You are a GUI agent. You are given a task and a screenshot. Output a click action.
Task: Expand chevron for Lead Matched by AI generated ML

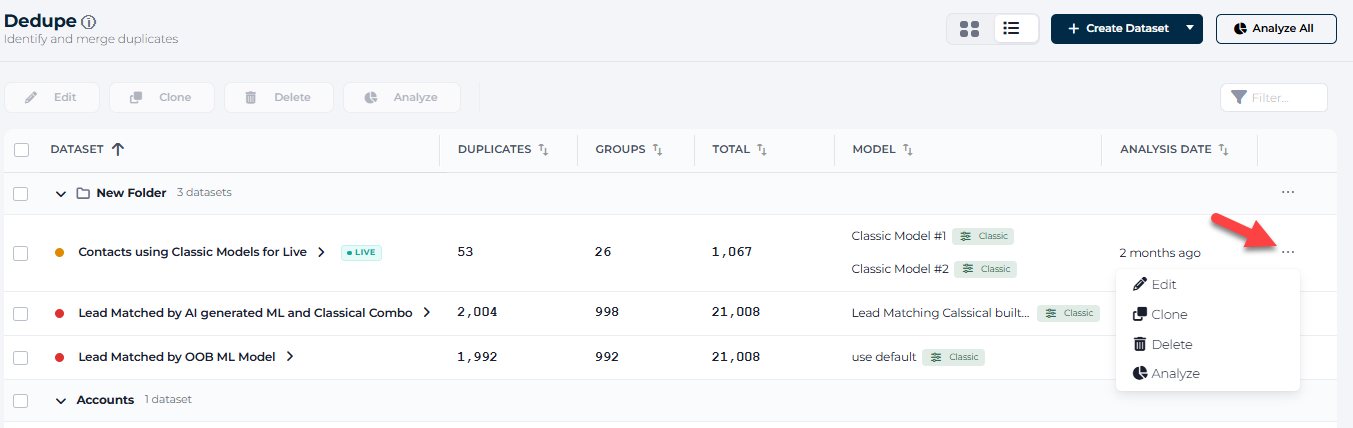point(427,313)
